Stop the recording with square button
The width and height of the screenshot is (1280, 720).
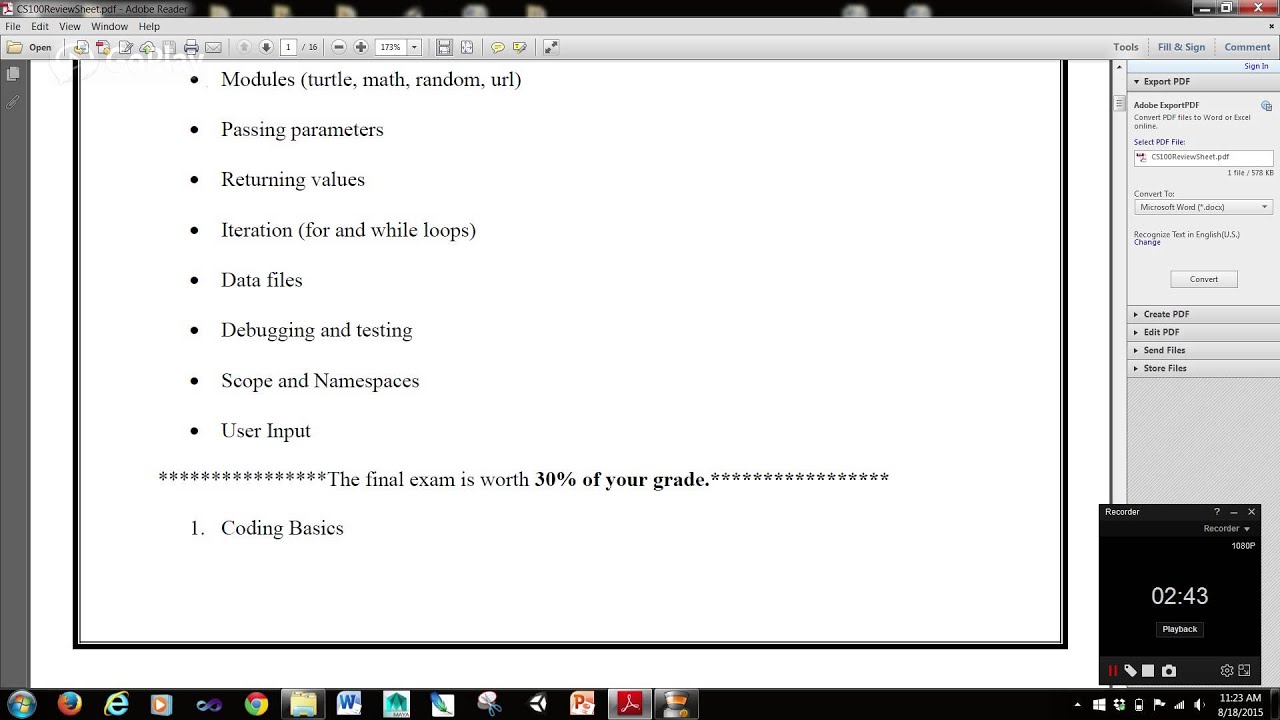[1148, 671]
